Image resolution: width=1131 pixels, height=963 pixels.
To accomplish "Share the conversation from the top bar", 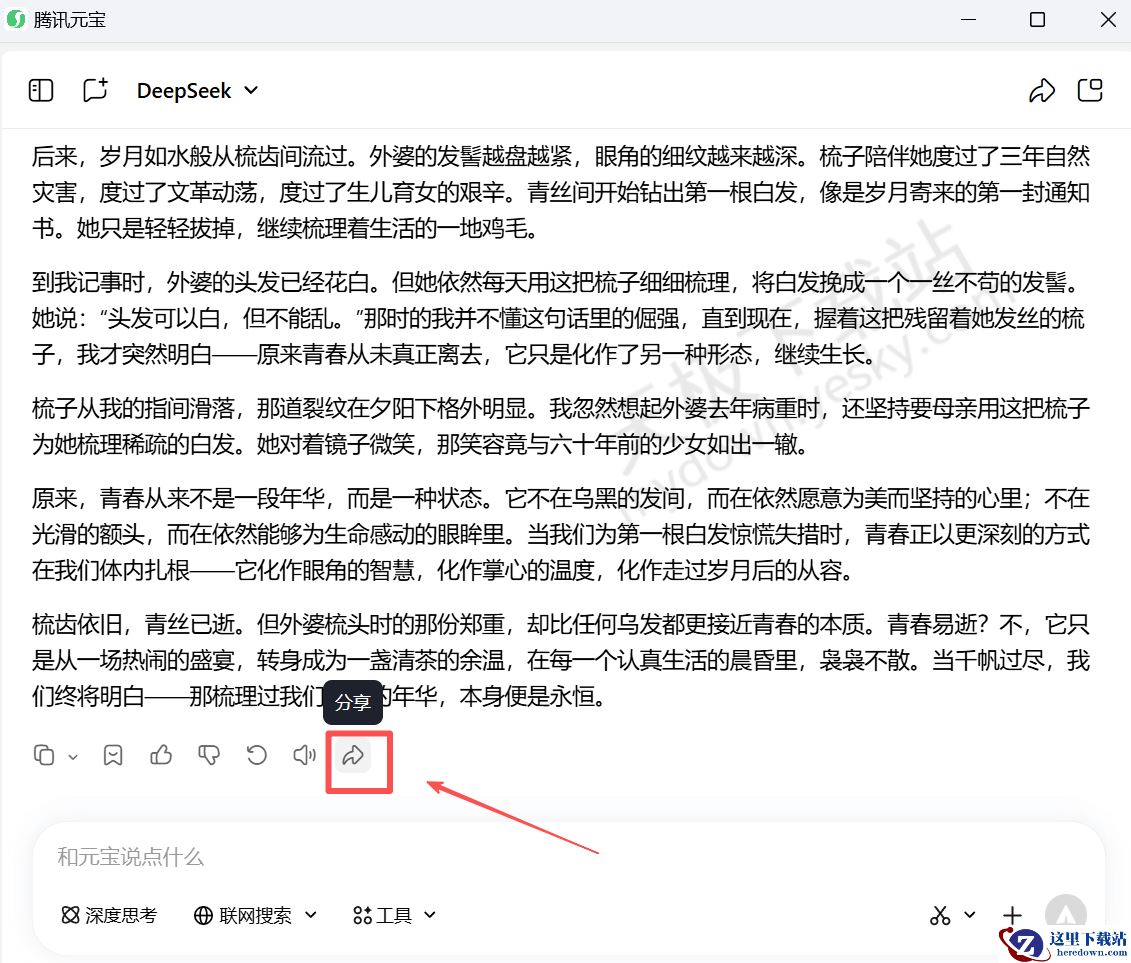I will [1042, 90].
